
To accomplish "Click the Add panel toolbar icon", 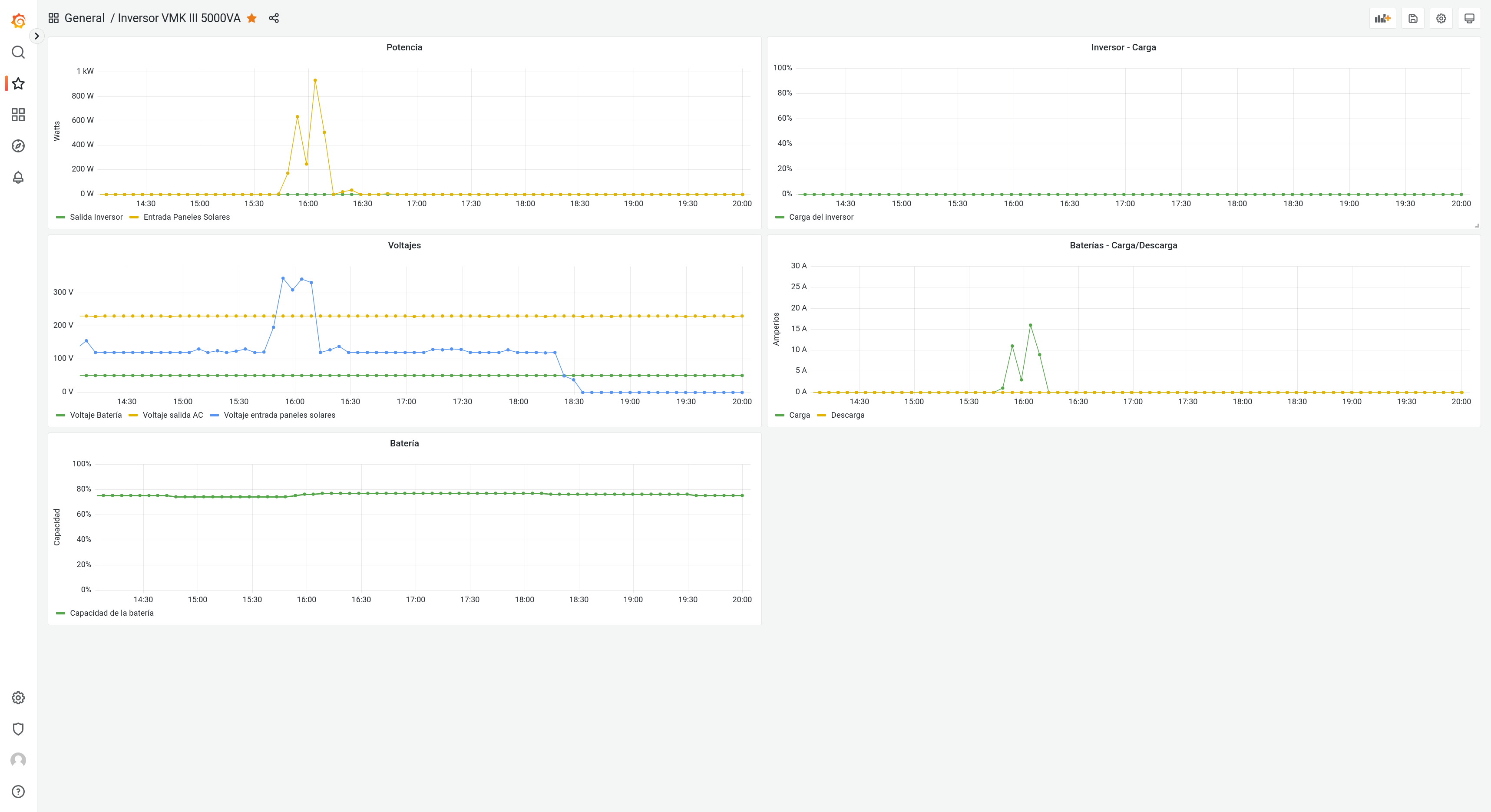I will click(x=1382, y=19).
